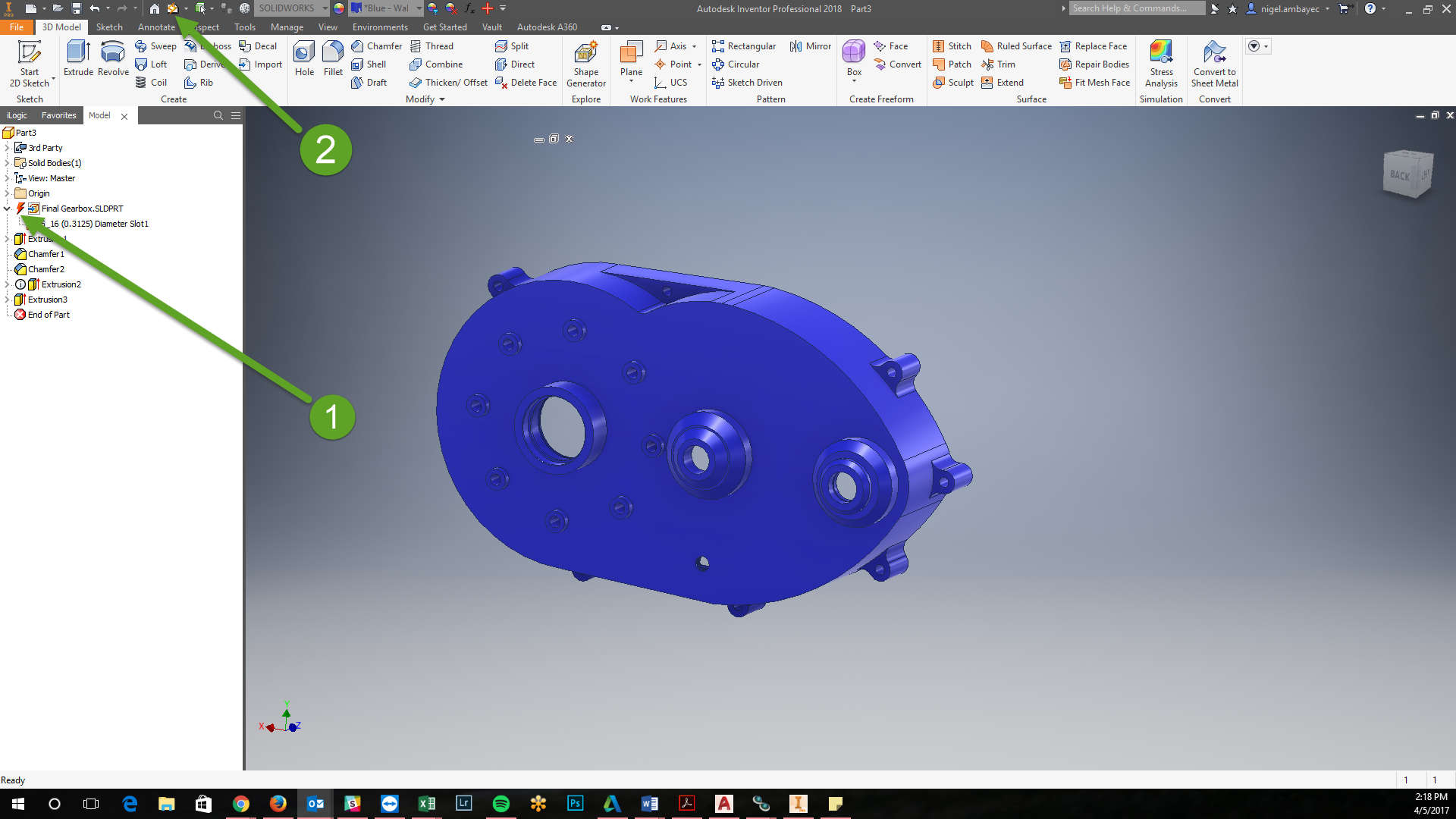Collapse the Final Gearbox.SLDPRT tree node
This screenshot has width=1456, height=819.
pos(6,208)
